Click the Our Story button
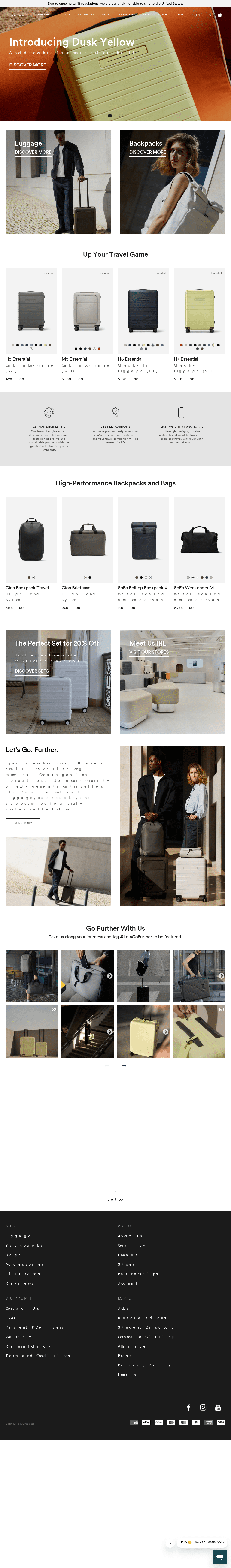Viewport: 231px width, 1568px height. 23,823
